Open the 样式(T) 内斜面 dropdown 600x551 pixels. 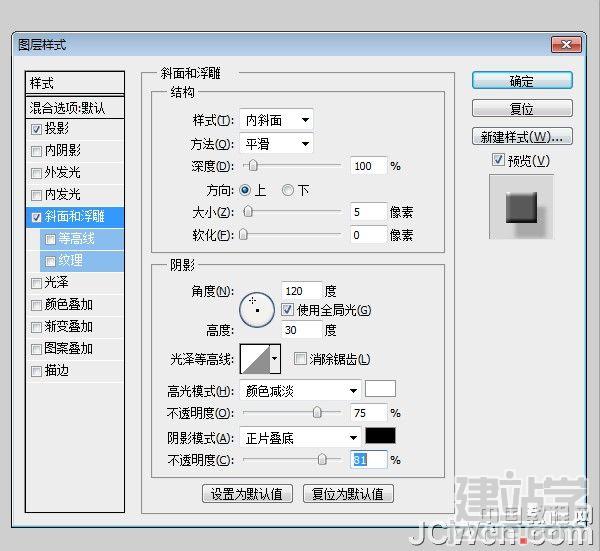click(x=276, y=120)
